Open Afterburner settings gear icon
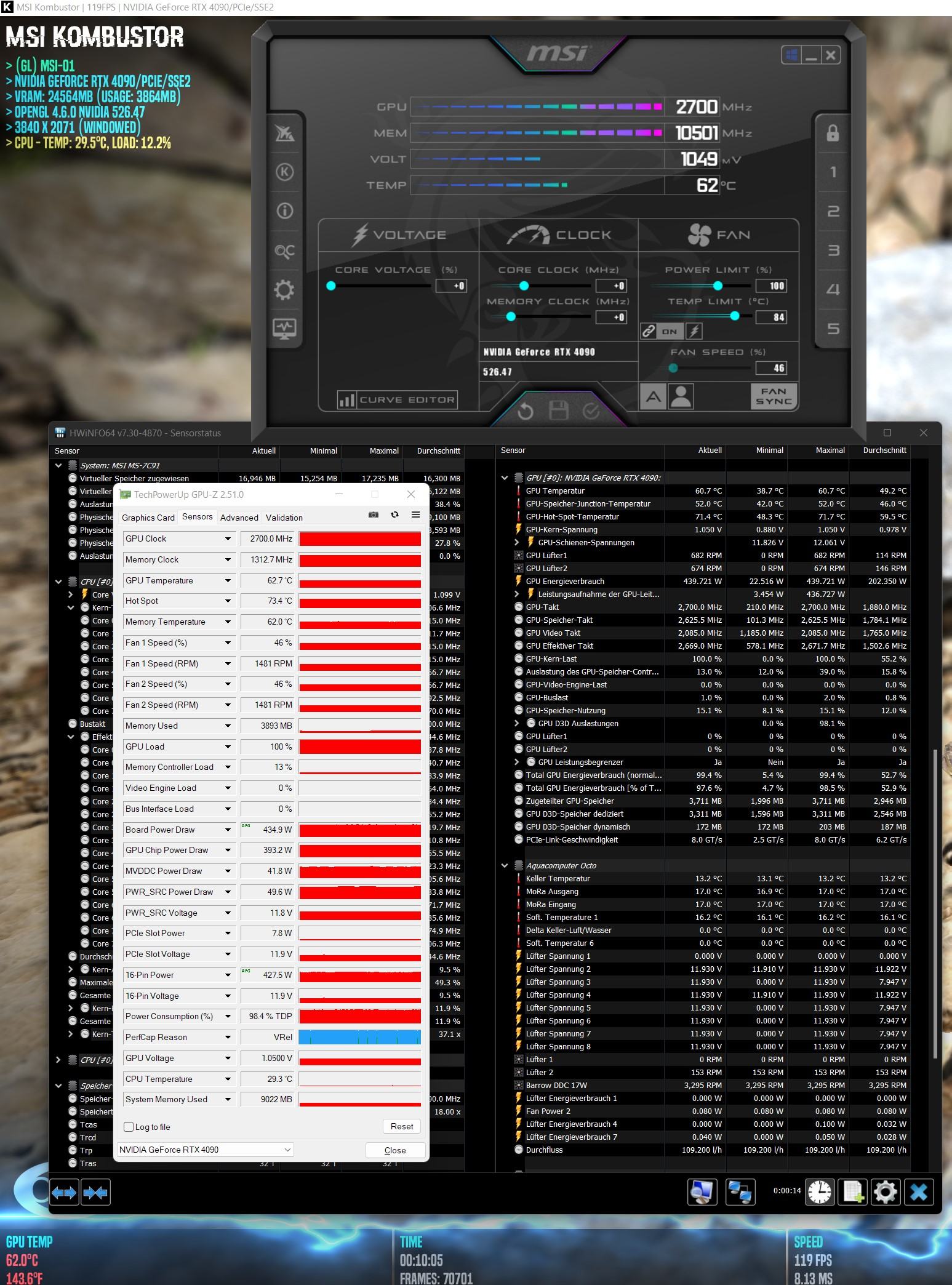The image size is (952, 1285). [x=284, y=289]
